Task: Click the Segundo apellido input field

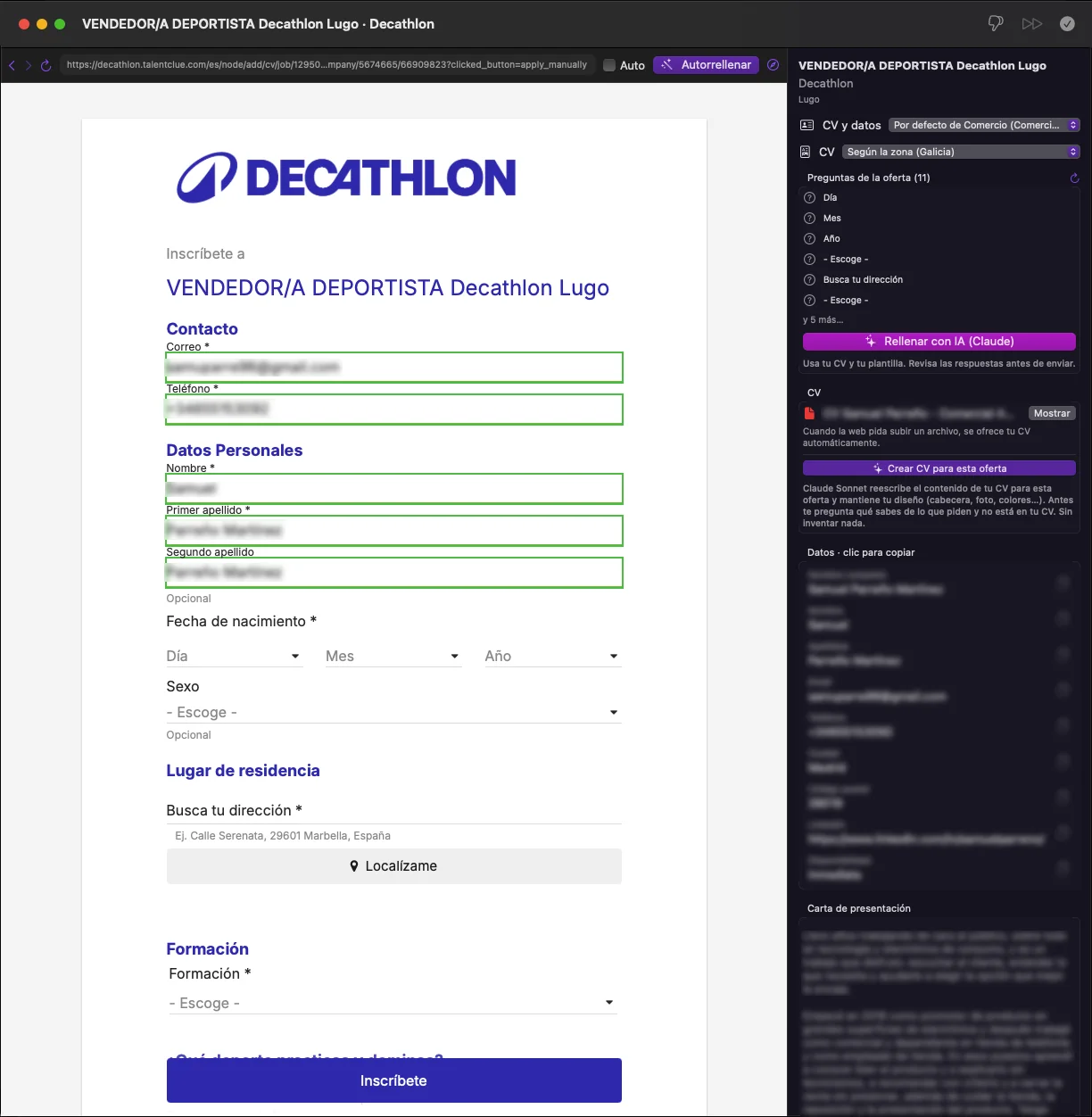Action: pyautogui.click(x=393, y=573)
